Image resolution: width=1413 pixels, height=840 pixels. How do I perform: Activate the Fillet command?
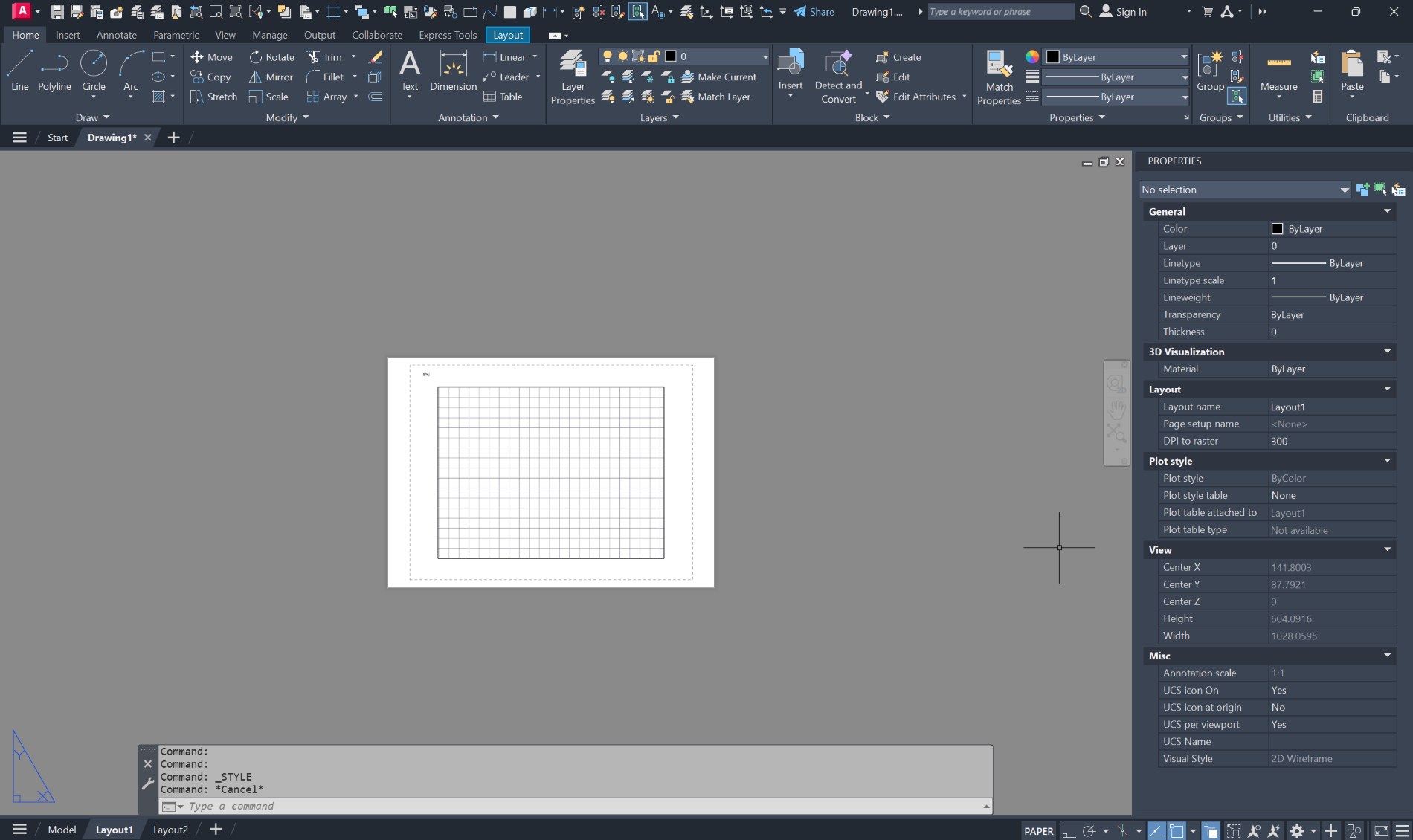[x=325, y=77]
